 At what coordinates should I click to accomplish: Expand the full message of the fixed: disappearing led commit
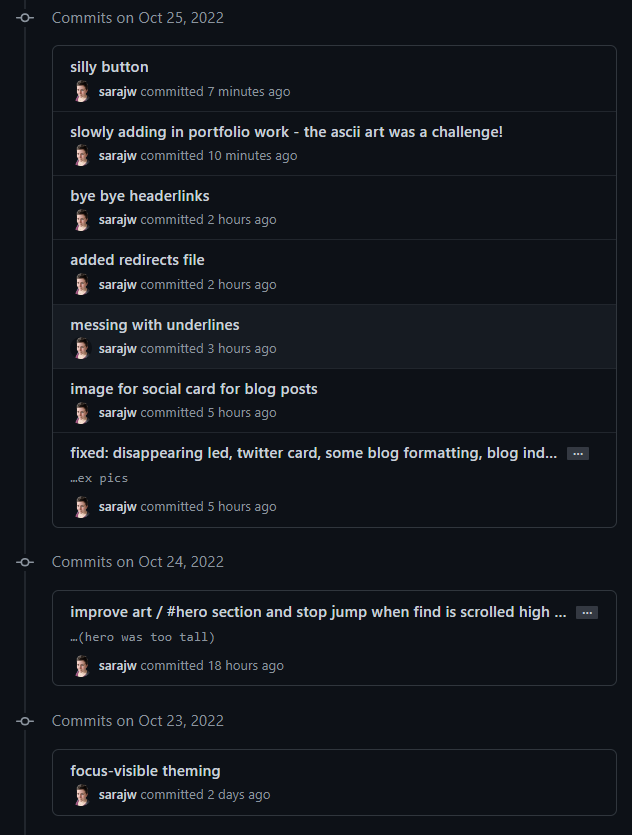coord(577,453)
